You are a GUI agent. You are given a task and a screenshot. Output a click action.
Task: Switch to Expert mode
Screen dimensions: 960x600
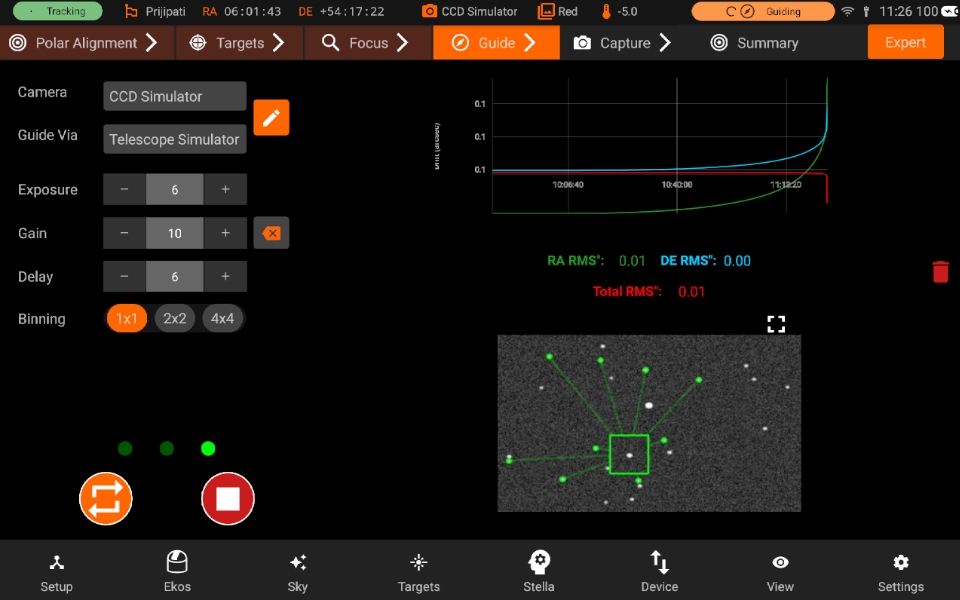(x=905, y=42)
